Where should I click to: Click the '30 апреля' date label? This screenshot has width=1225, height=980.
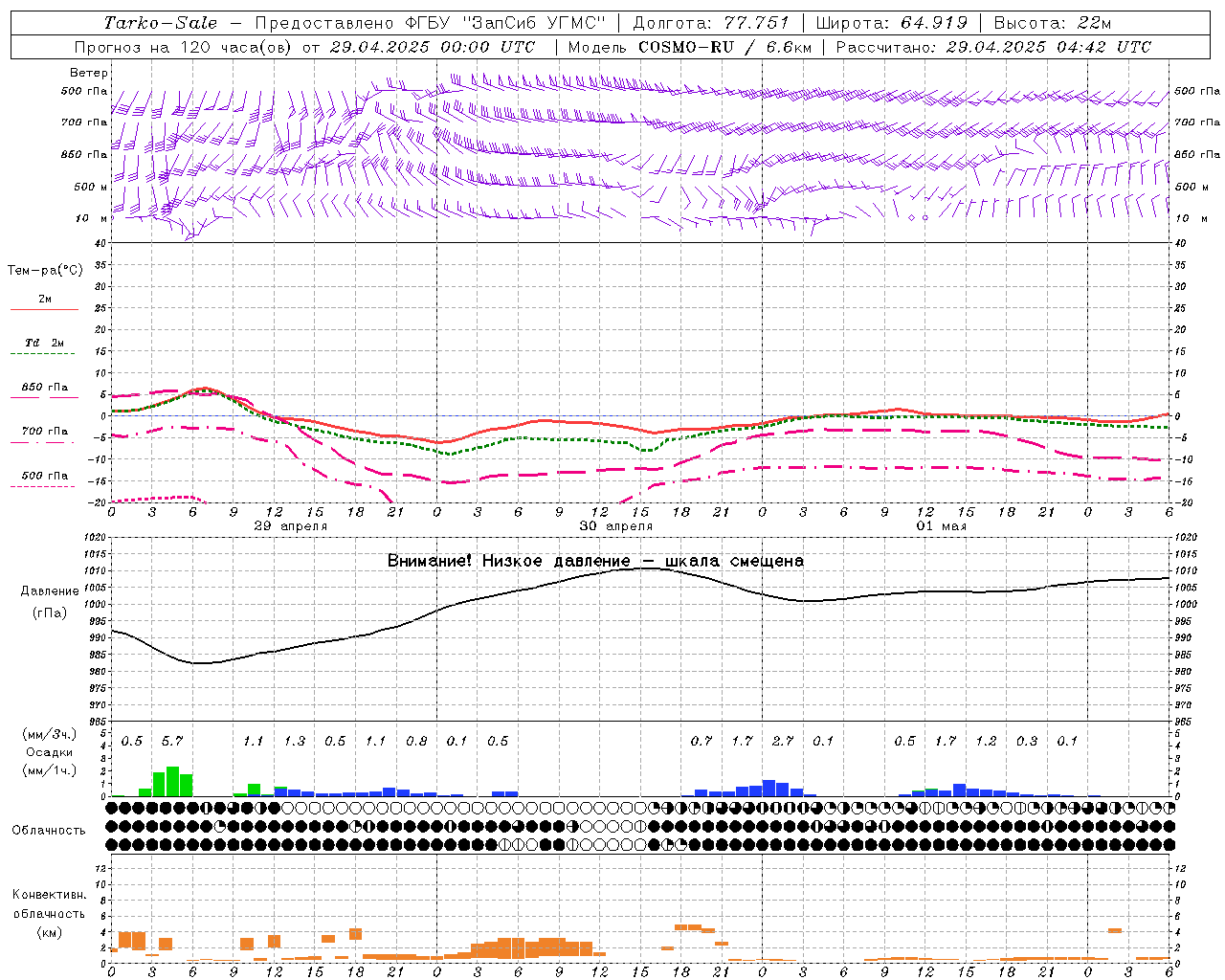[x=615, y=525]
